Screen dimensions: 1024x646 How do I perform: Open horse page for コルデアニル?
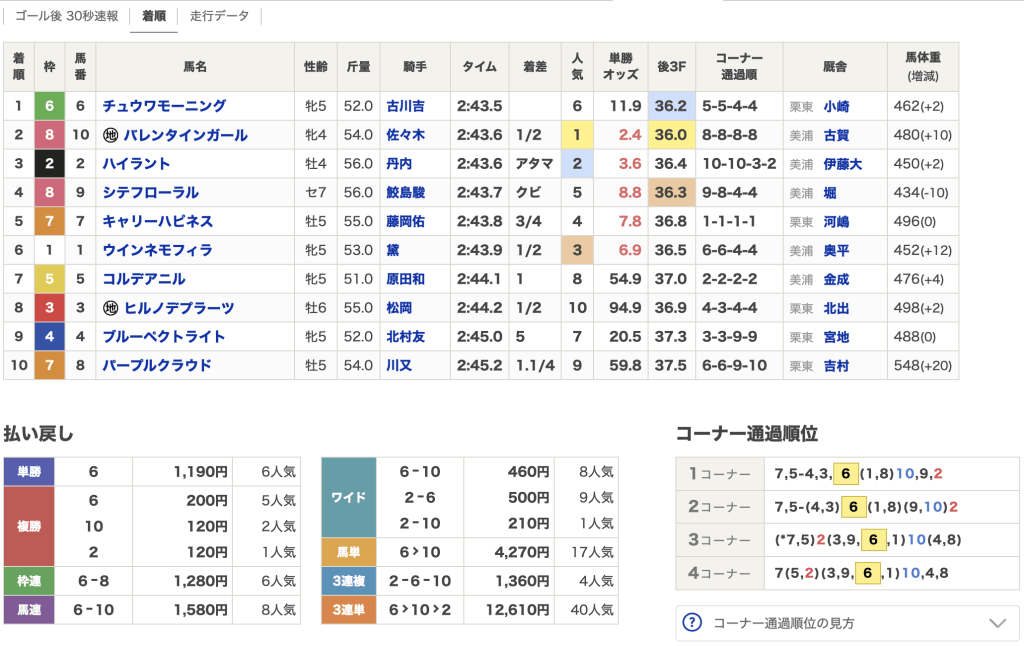pyautogui.click(x=144, y=279)
